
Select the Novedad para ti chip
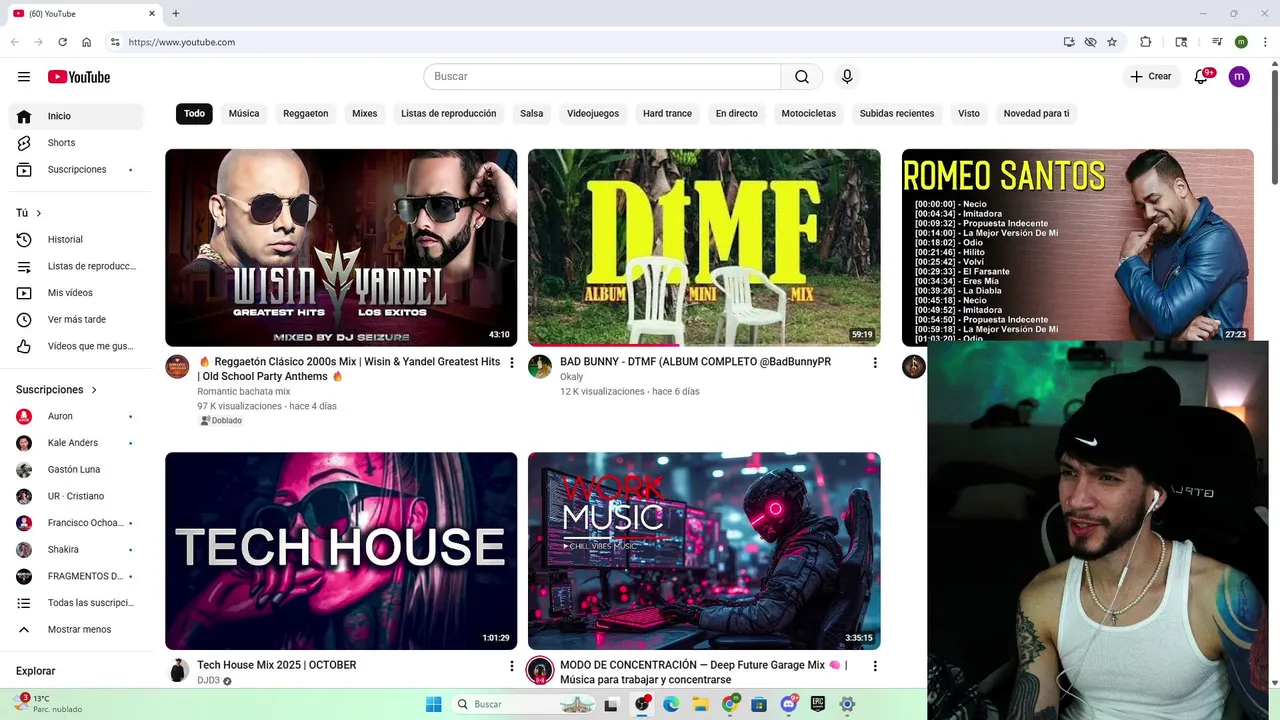1036,114
